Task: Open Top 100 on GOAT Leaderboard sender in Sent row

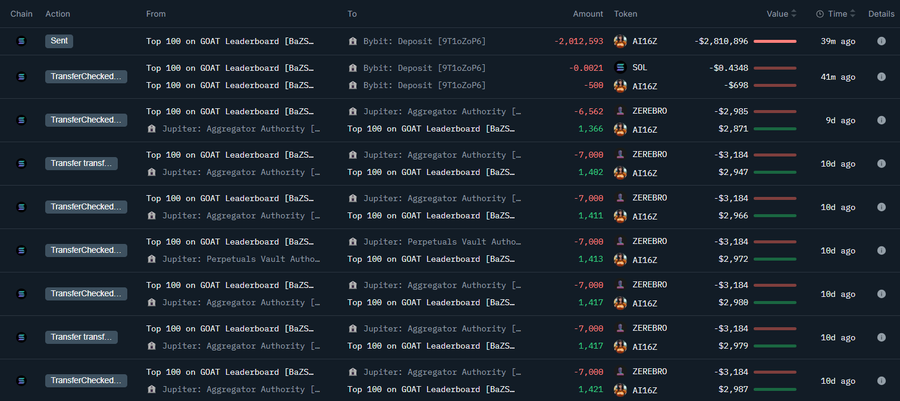Action: point(230,41)
